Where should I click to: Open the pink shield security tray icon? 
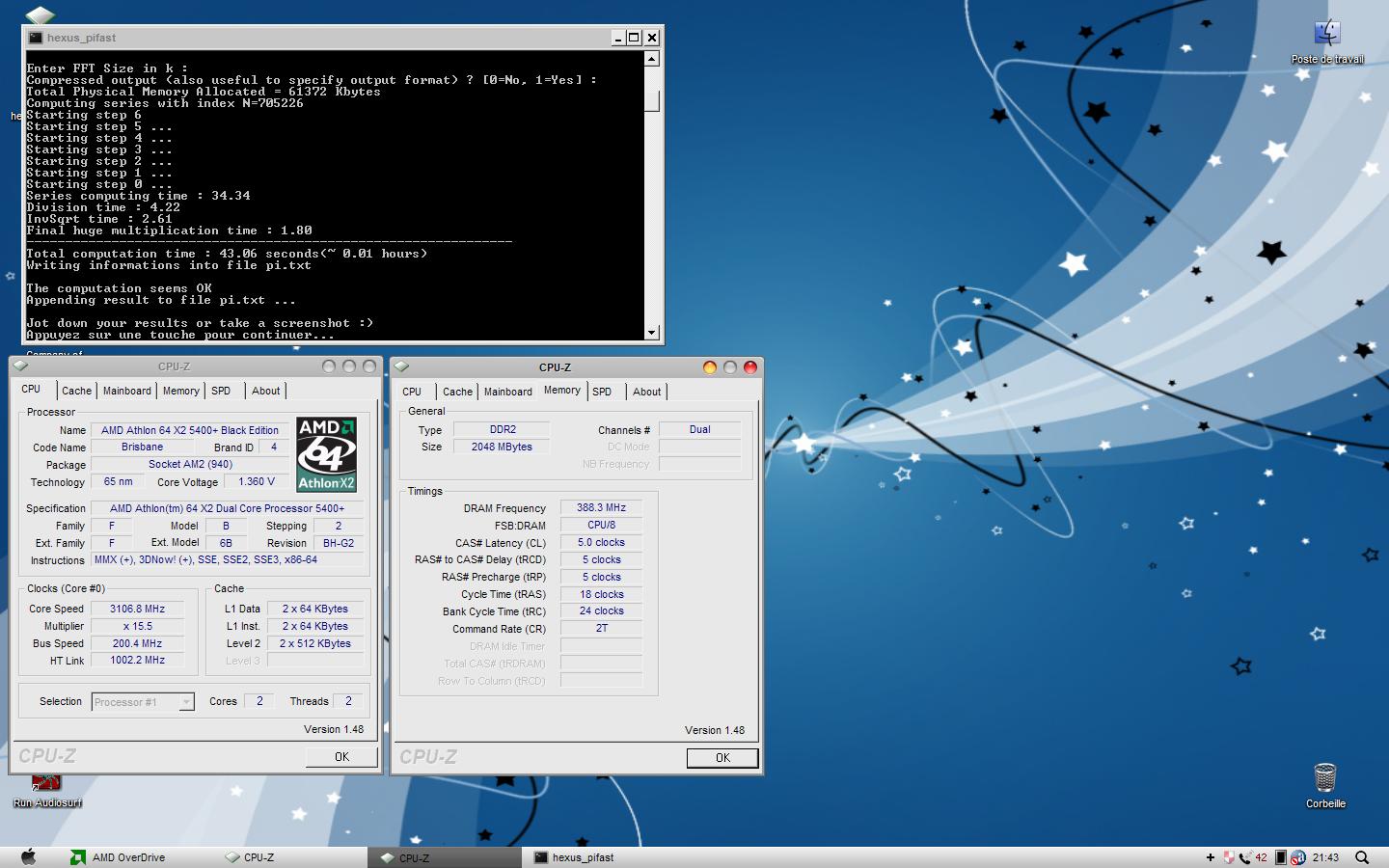[x=1228, y=857]
